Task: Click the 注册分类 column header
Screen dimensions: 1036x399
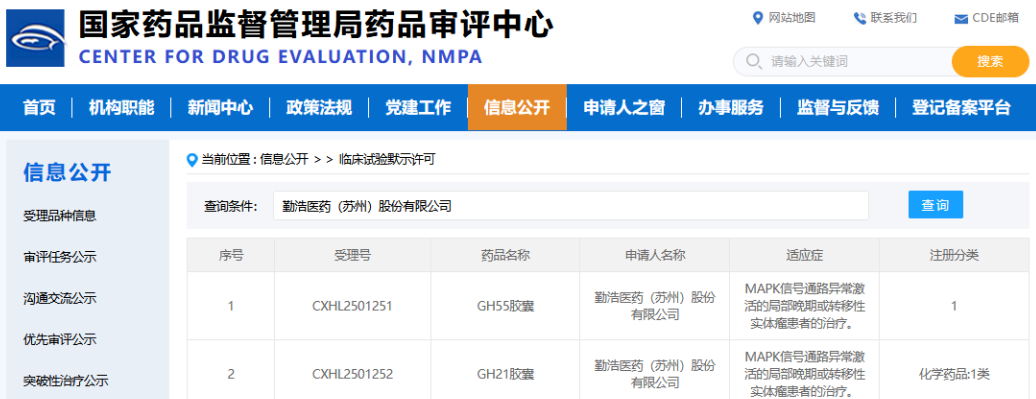Action: click(954, 255)
